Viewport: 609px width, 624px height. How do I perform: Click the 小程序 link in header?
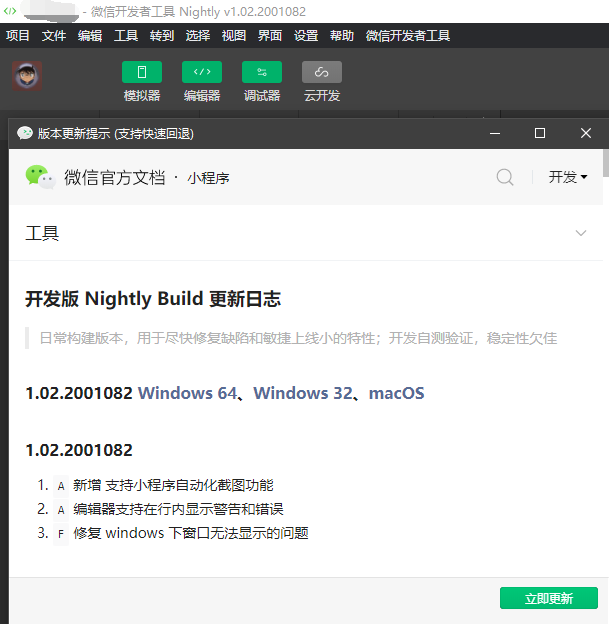(x=209, y=178)
